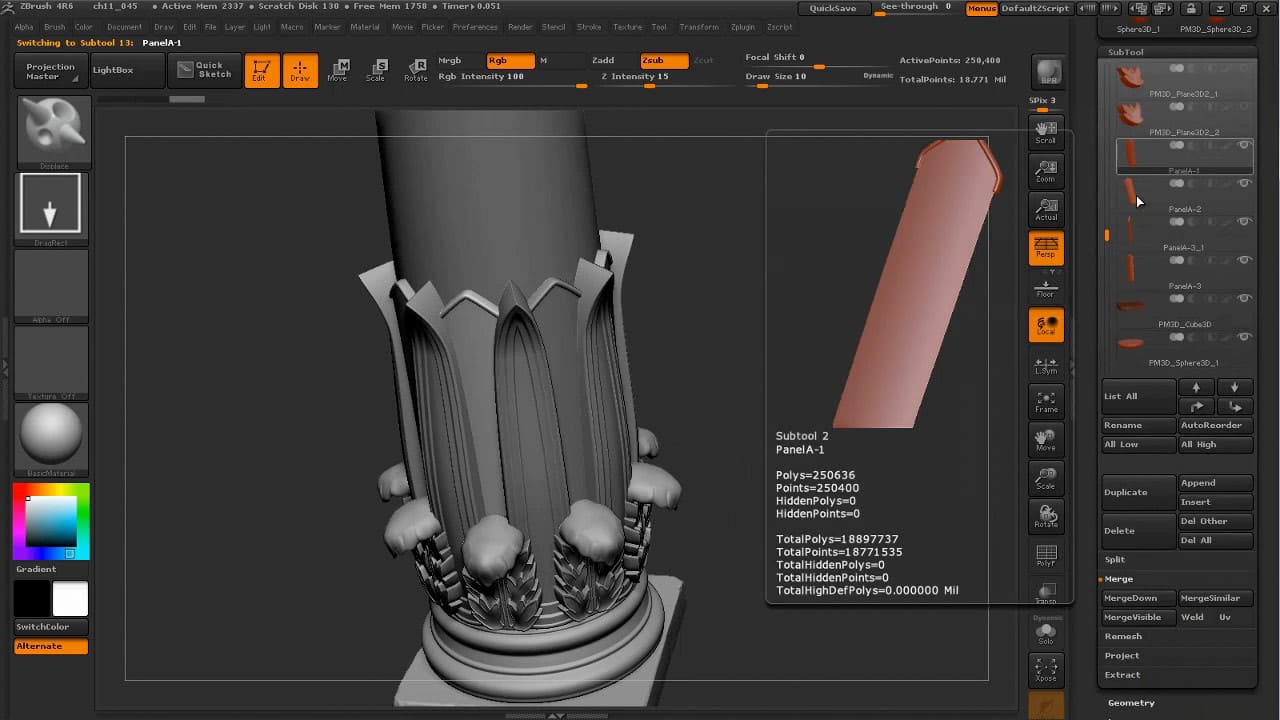Select the Move mode in top toolbar

[341, 70]
